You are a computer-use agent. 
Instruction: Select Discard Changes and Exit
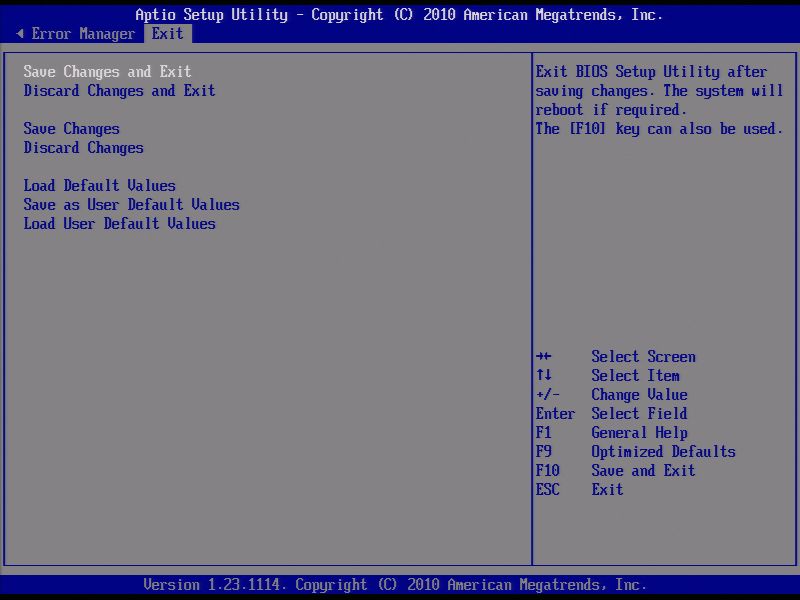point(119,90)
